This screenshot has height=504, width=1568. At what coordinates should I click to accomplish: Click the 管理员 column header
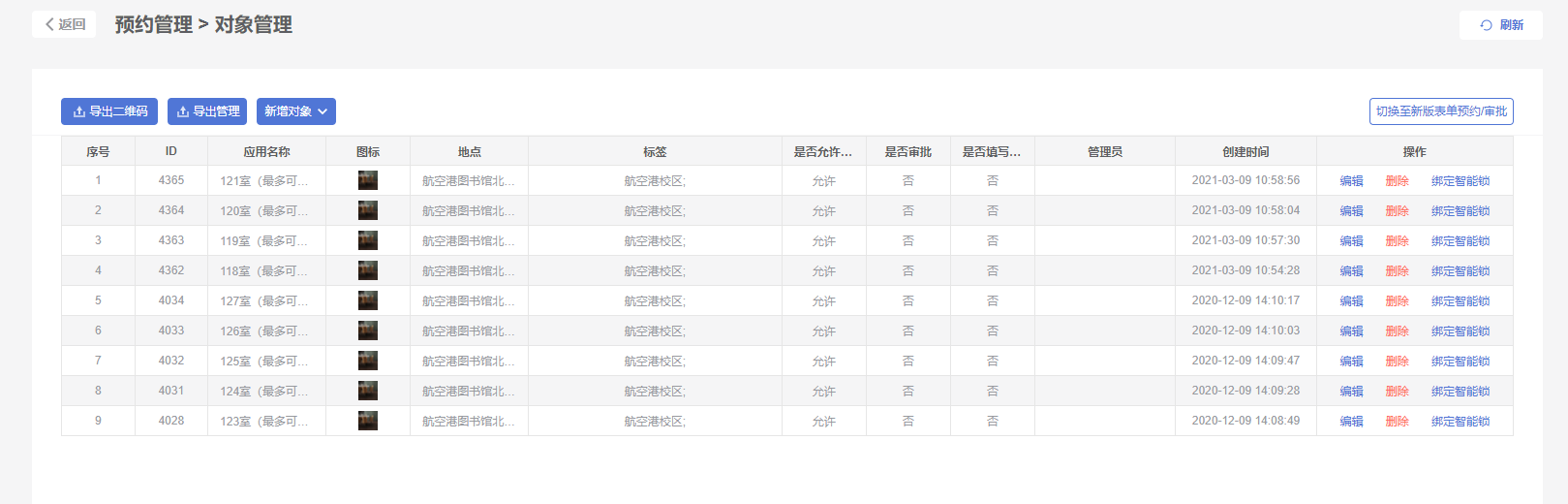[1105, 151]
